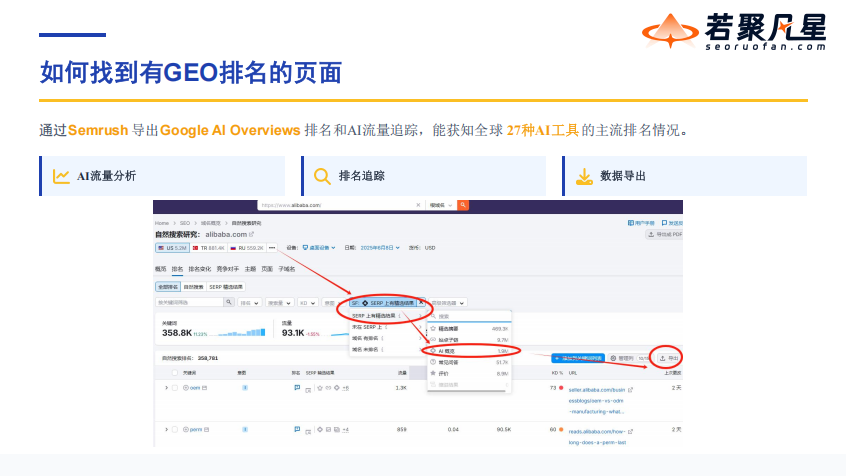Click the AI overview position icon in perm row
Viewport: 846px width, 476px height.
297,430
